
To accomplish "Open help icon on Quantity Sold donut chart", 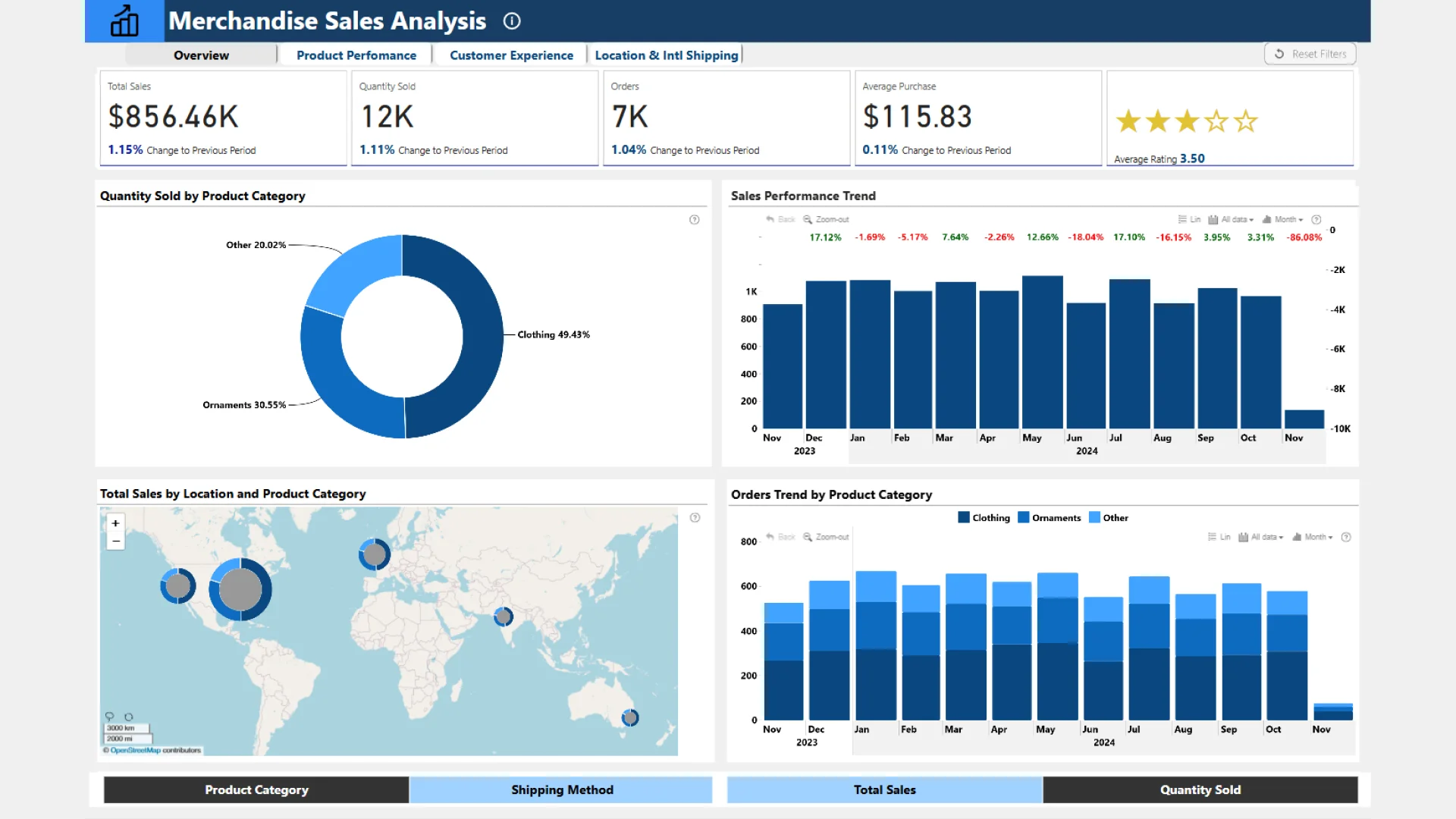I will click(x=694, y=220).
